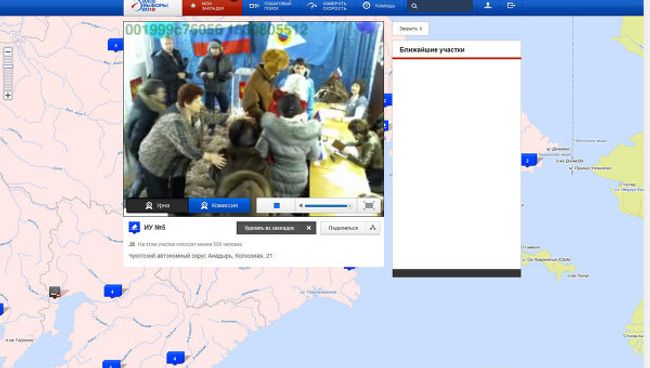Stop the video playback

pos(276,206)
